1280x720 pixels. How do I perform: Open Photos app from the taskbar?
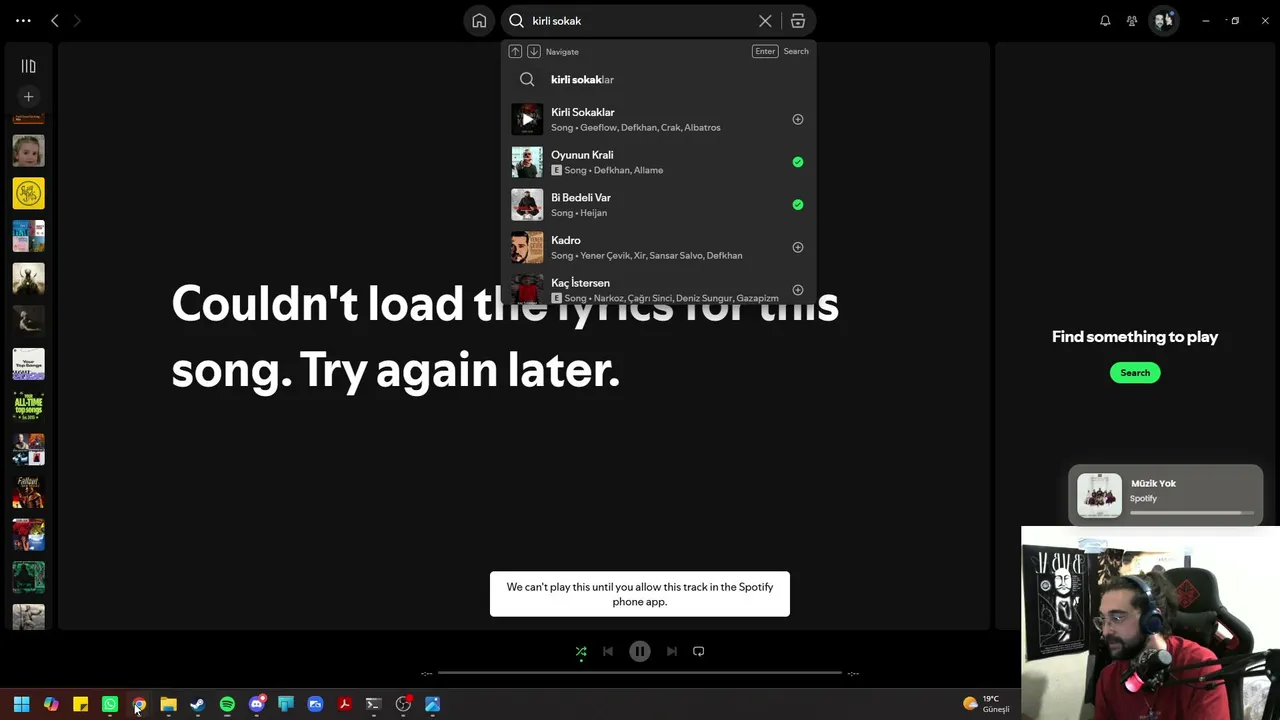(433, 704)
